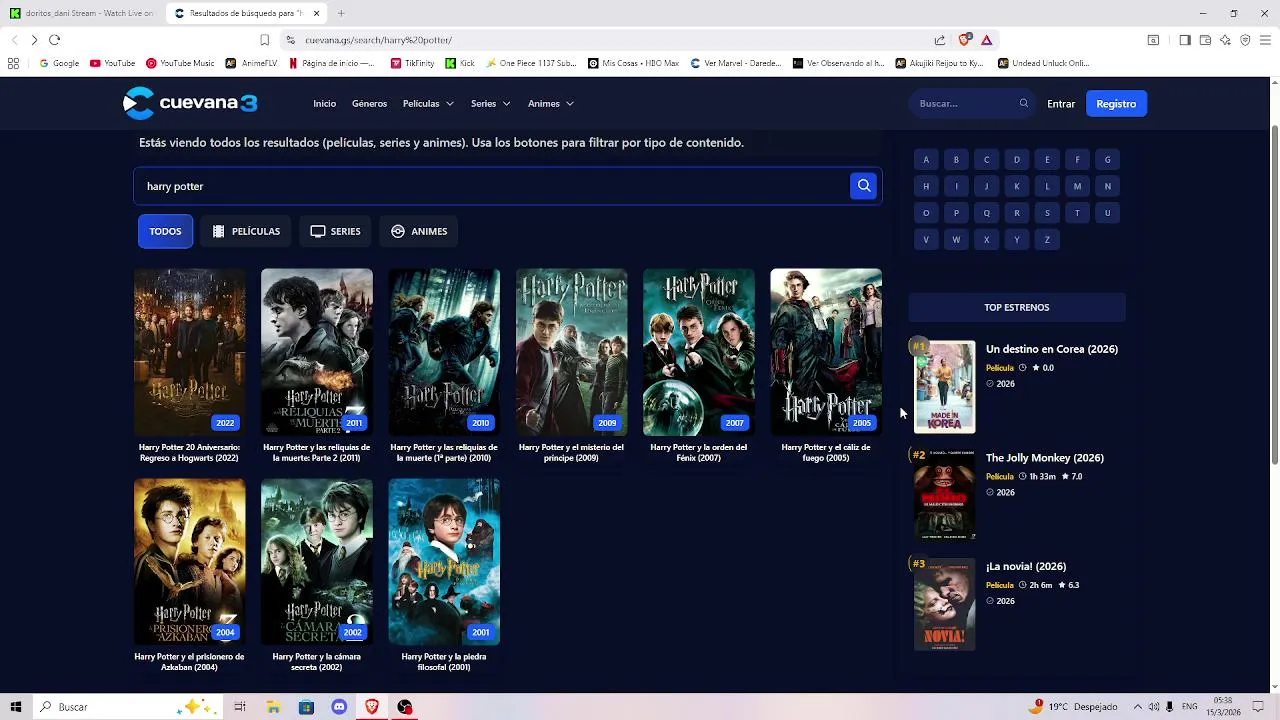Click the magnifier icon in header Buscar field
Screen dimensions: 1280x720
coord(1023,103)
